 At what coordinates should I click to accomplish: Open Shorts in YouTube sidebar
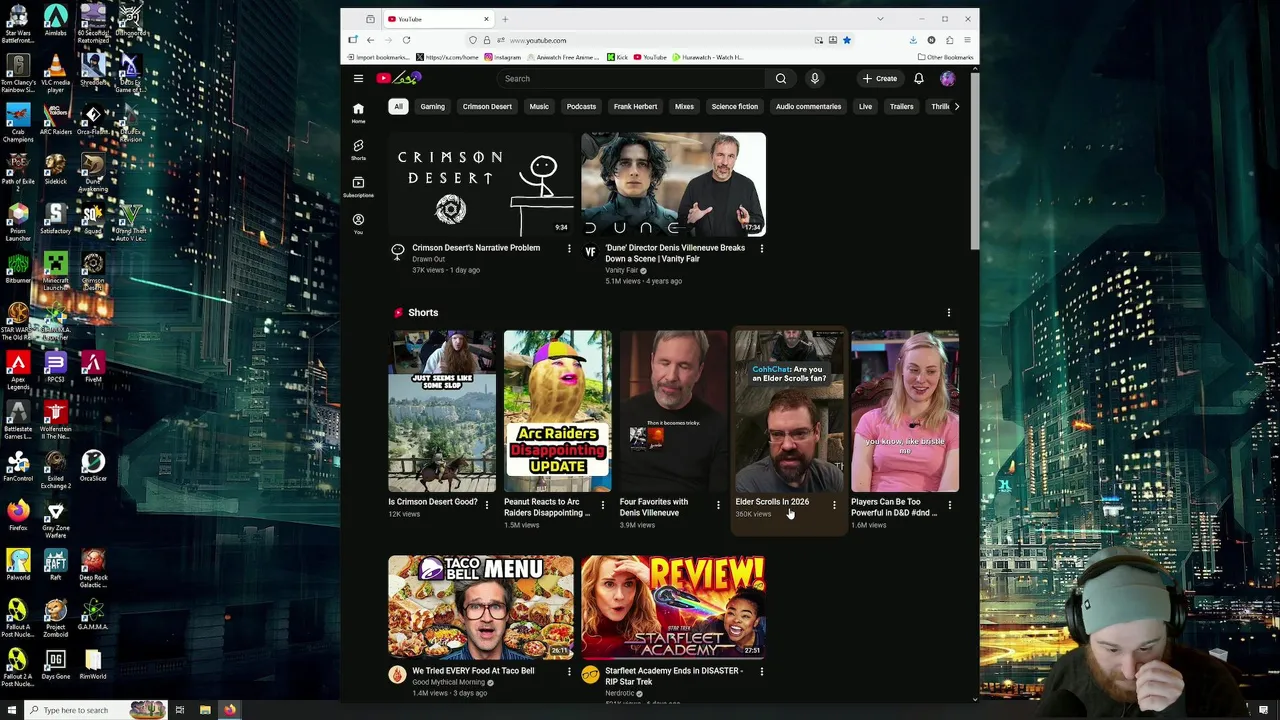pos(358,150)
